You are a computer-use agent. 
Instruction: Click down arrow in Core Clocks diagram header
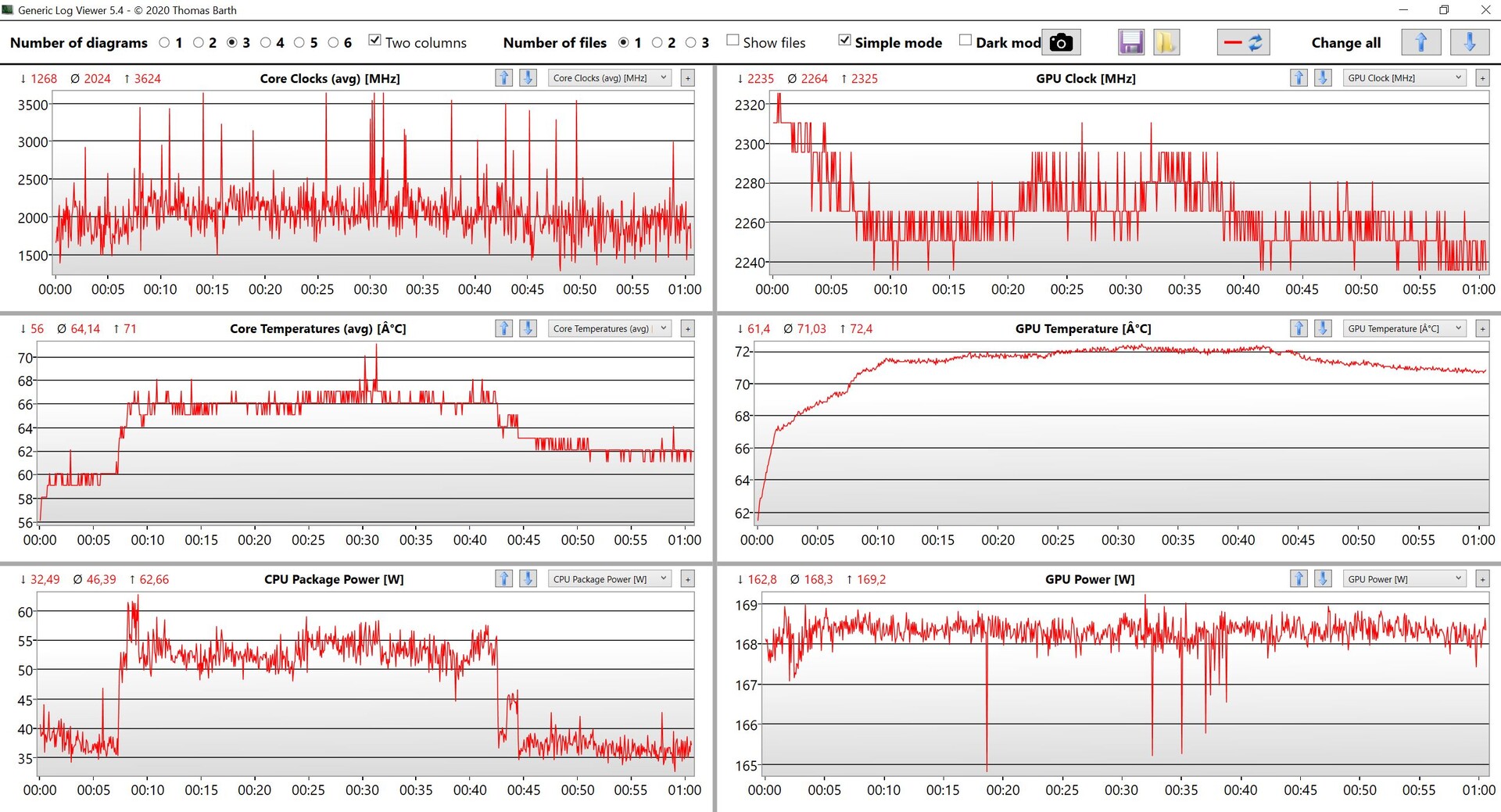[528, 78]
